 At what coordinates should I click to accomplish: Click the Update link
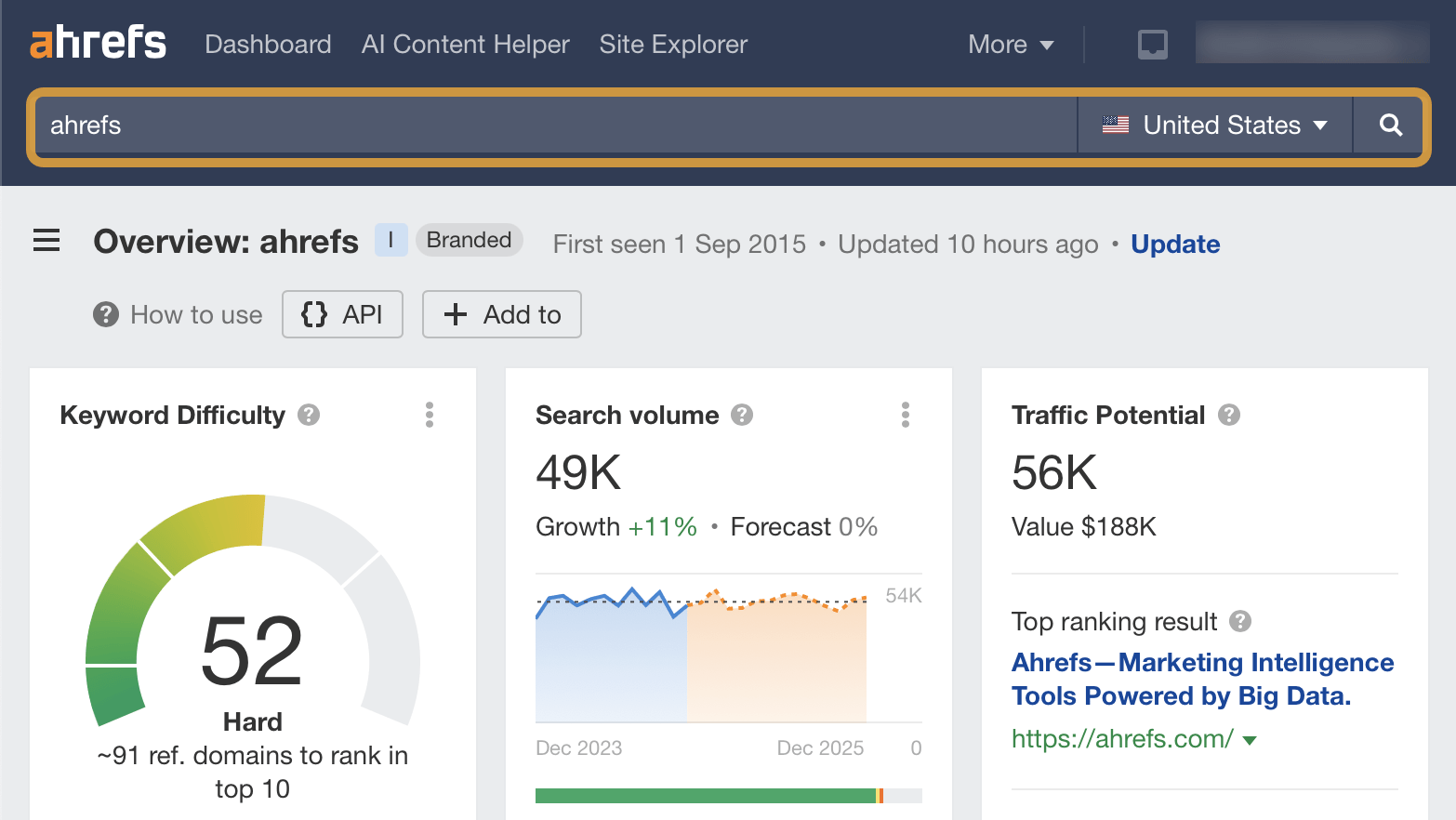click(1174, 244)
